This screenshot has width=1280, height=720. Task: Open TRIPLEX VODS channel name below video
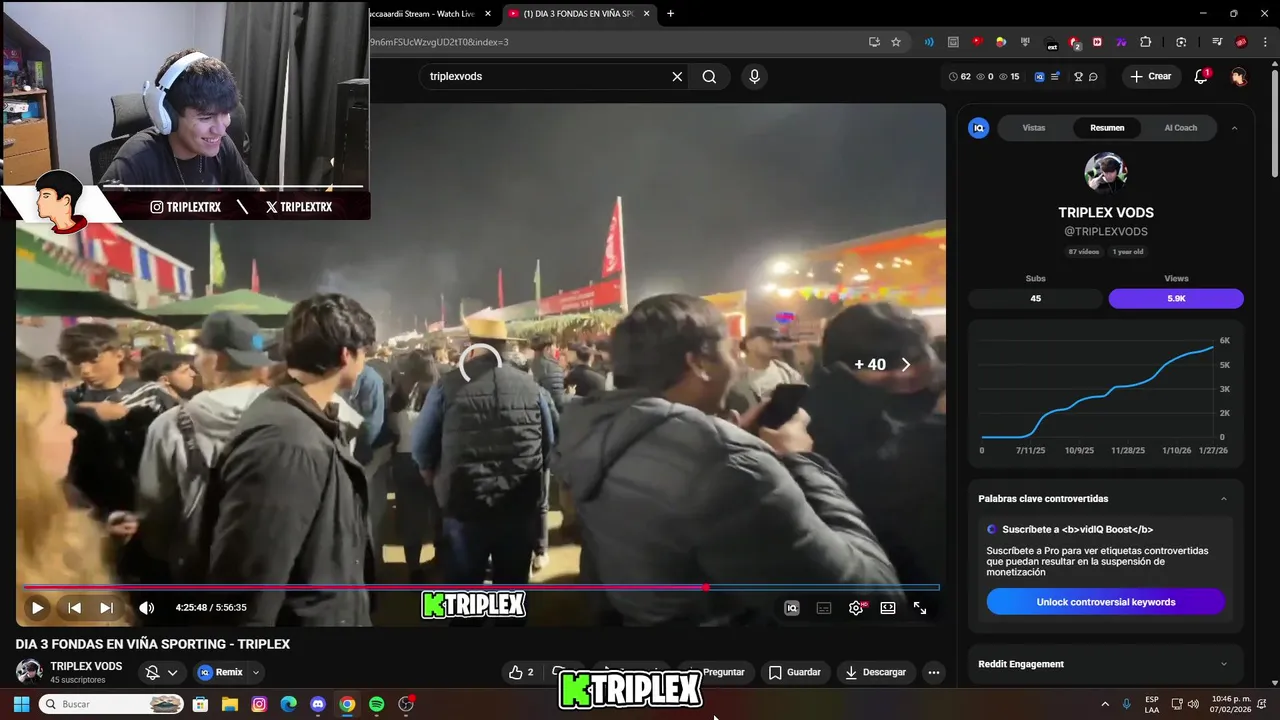pyautogui.click(x=86, y=666)
